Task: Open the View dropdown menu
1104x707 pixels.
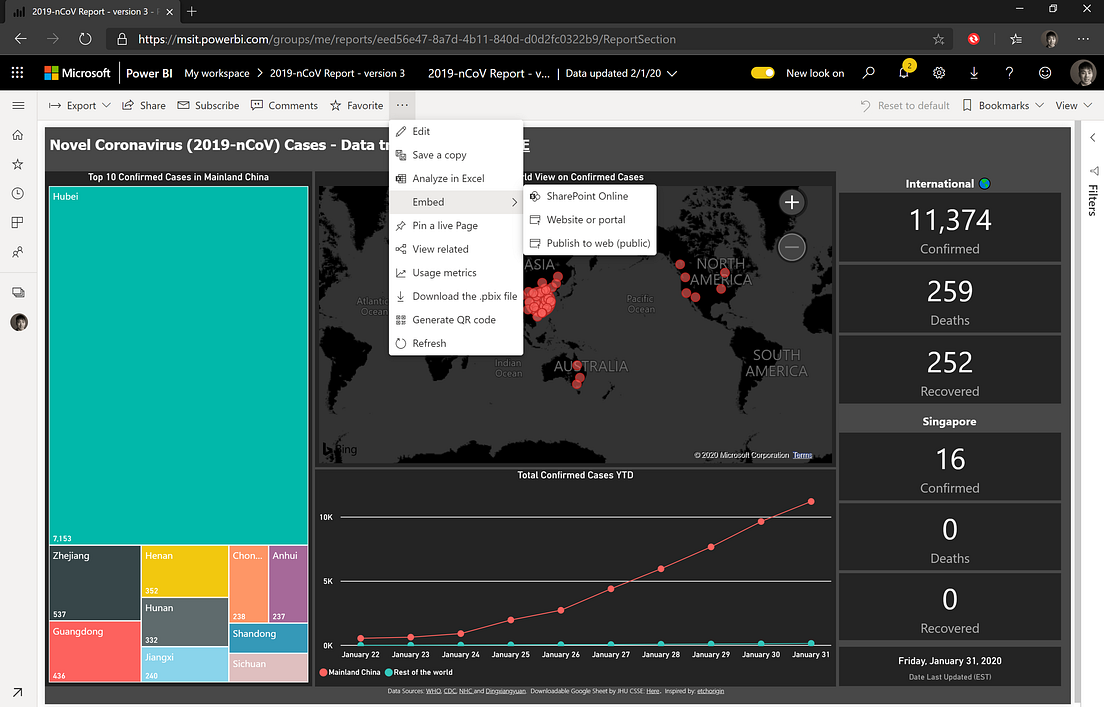Action: 1072,105
